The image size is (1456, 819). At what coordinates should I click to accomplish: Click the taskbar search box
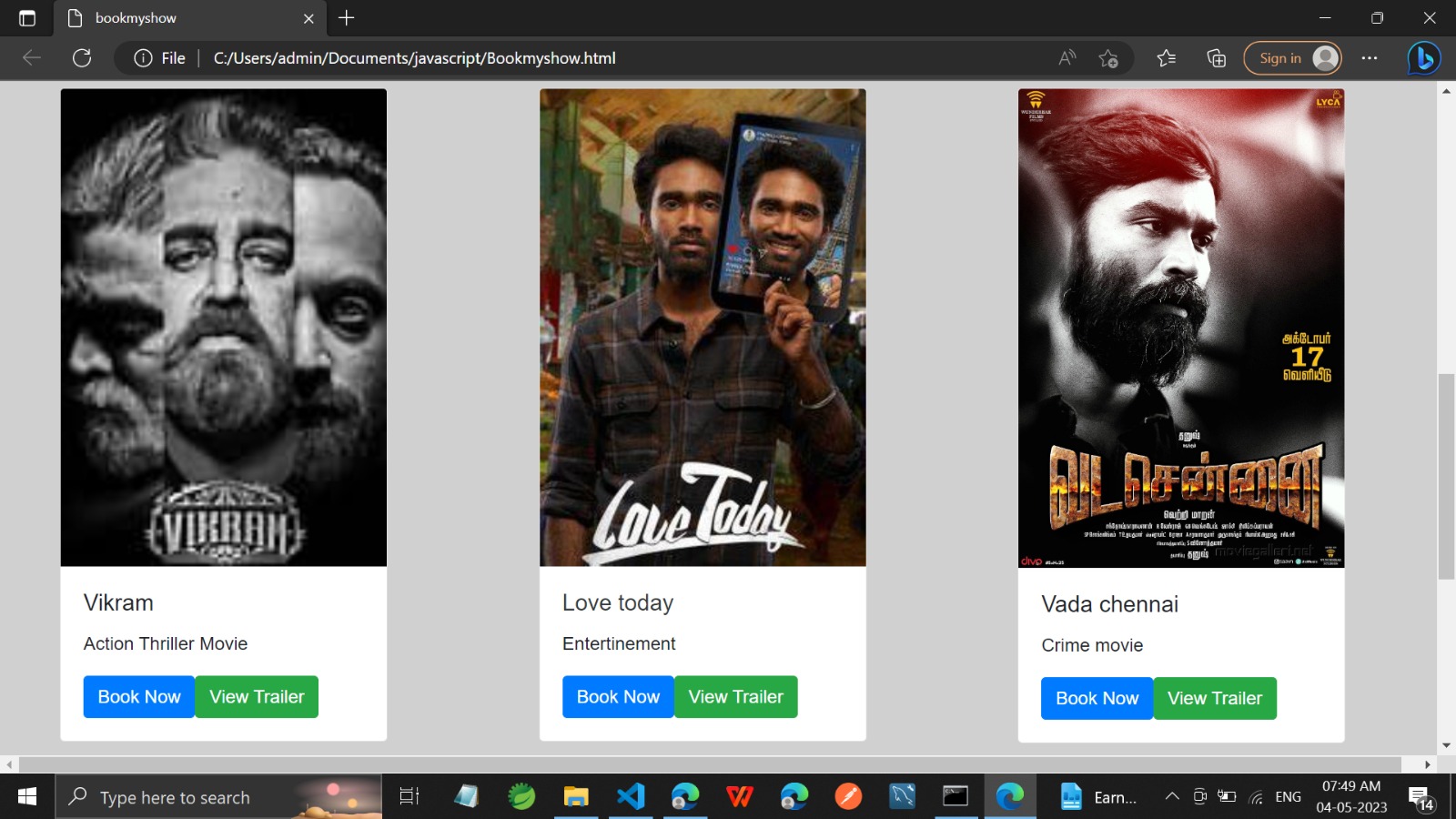click(x=218, y=797)
